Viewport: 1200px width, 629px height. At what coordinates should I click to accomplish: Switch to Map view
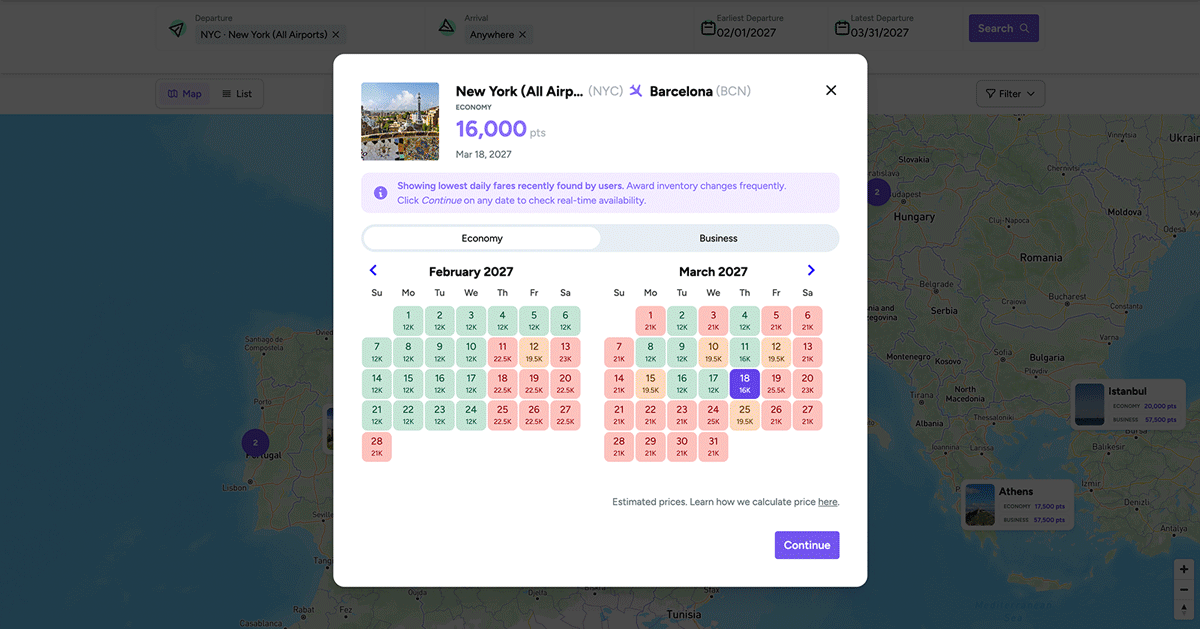pos(185,94)
